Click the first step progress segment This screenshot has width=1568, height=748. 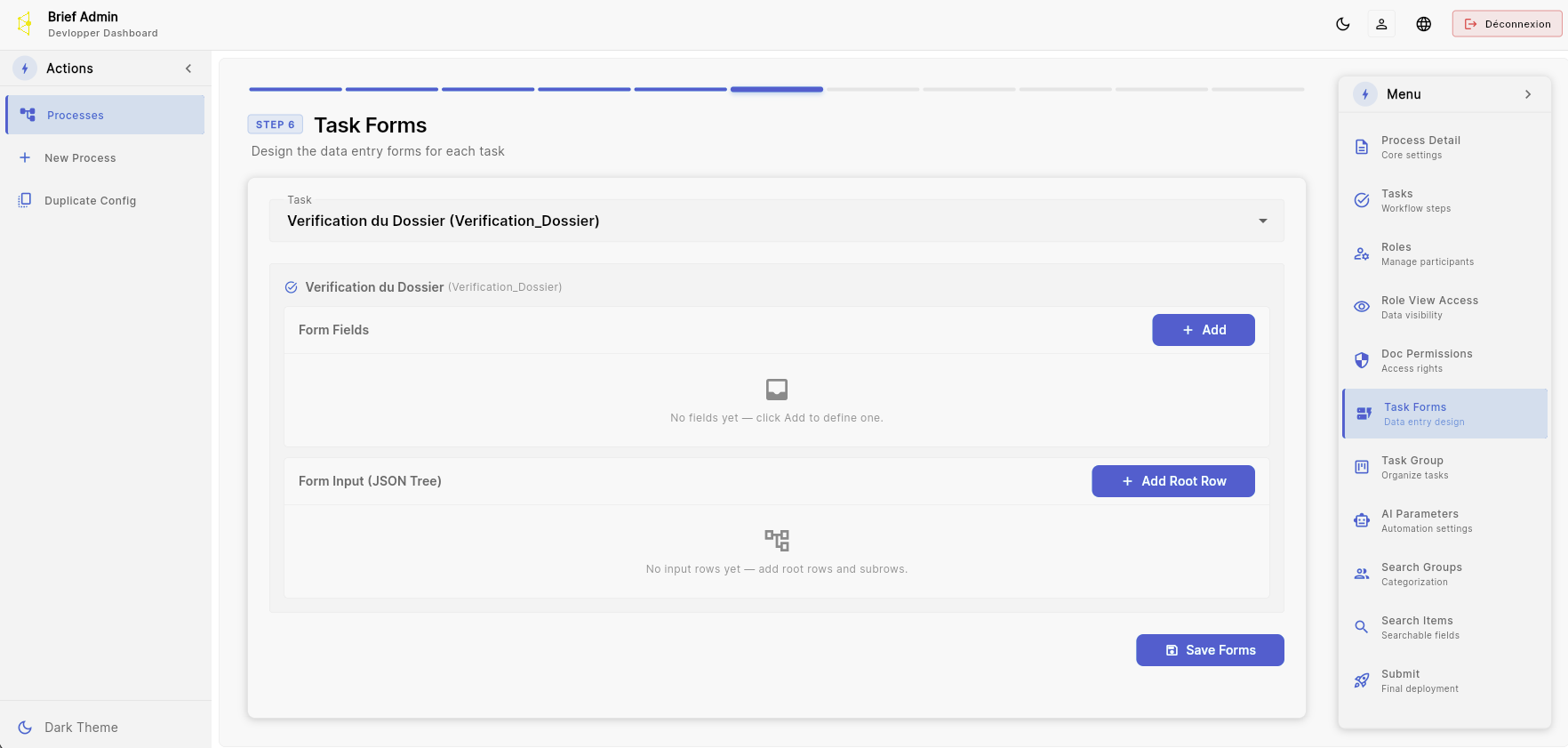(295, 89)
